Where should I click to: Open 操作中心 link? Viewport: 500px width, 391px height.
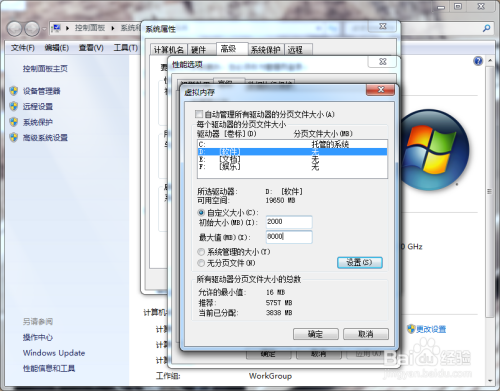click(x=38, y=337)
